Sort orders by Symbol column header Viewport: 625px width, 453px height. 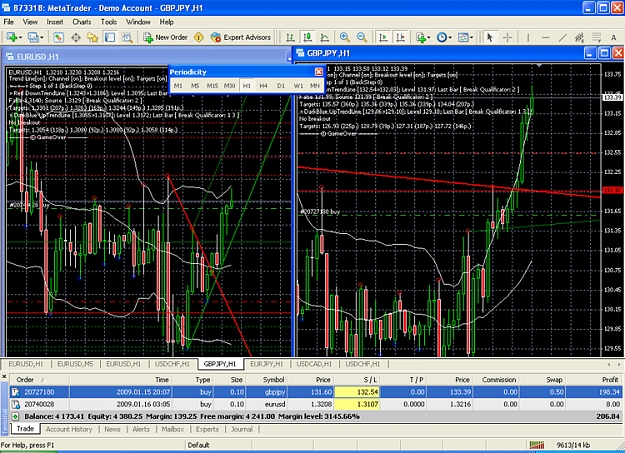[266, 380]
